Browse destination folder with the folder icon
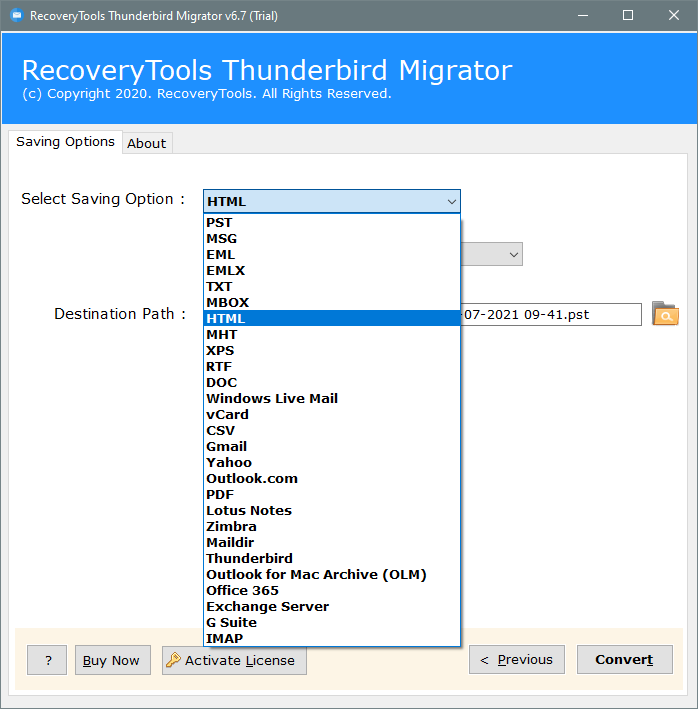This screenshot has height=709, width=698. pos(665,314)
